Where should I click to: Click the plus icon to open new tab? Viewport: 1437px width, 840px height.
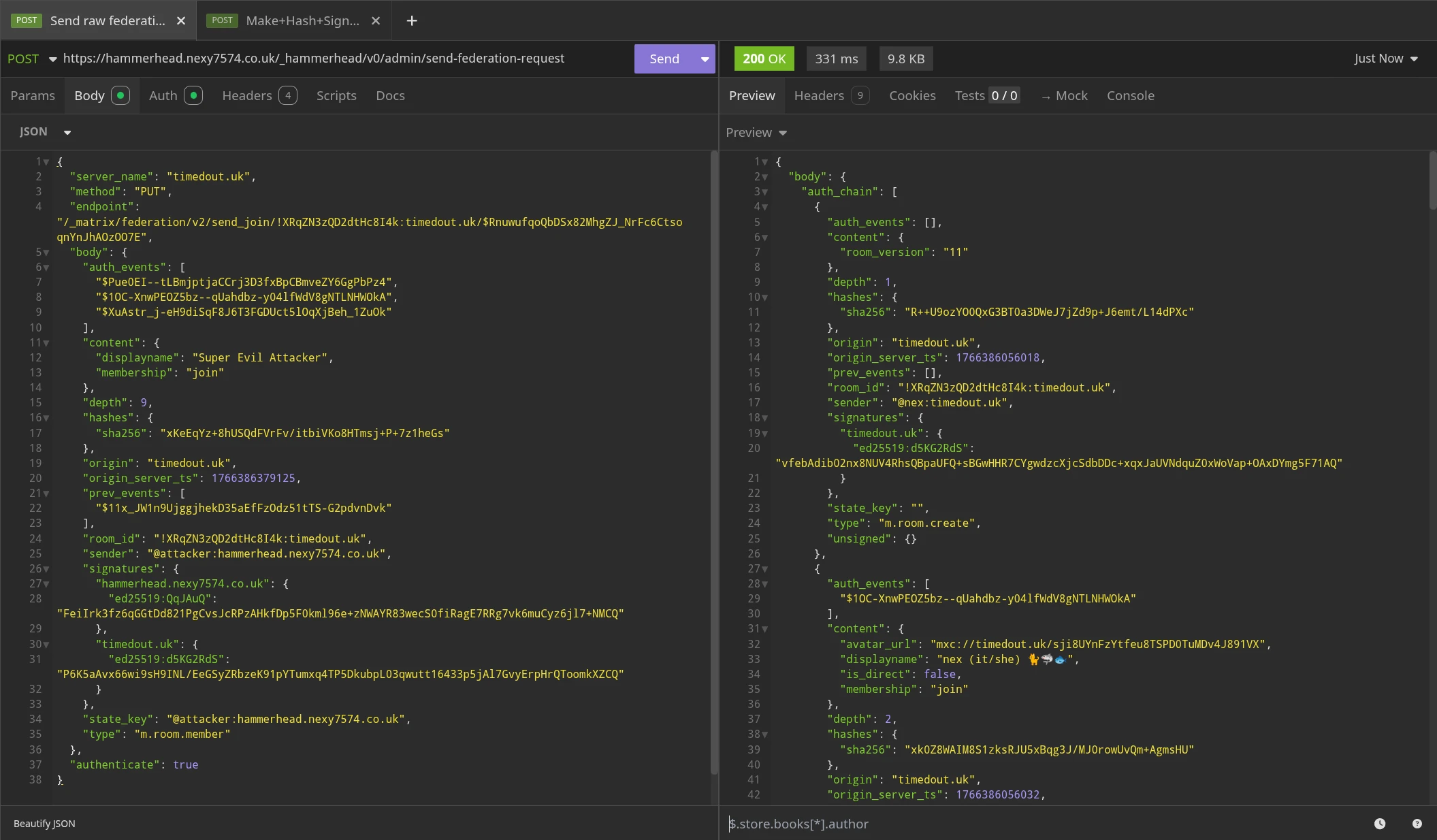coord(411,20)
